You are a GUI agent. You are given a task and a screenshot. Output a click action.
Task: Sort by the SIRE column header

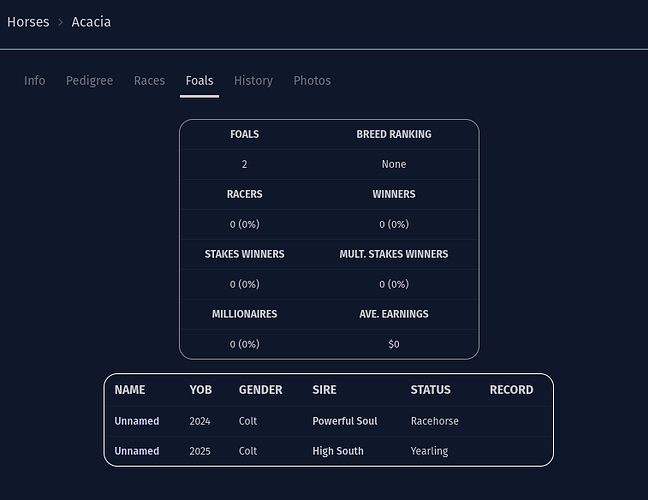click(x=324, y=390)
